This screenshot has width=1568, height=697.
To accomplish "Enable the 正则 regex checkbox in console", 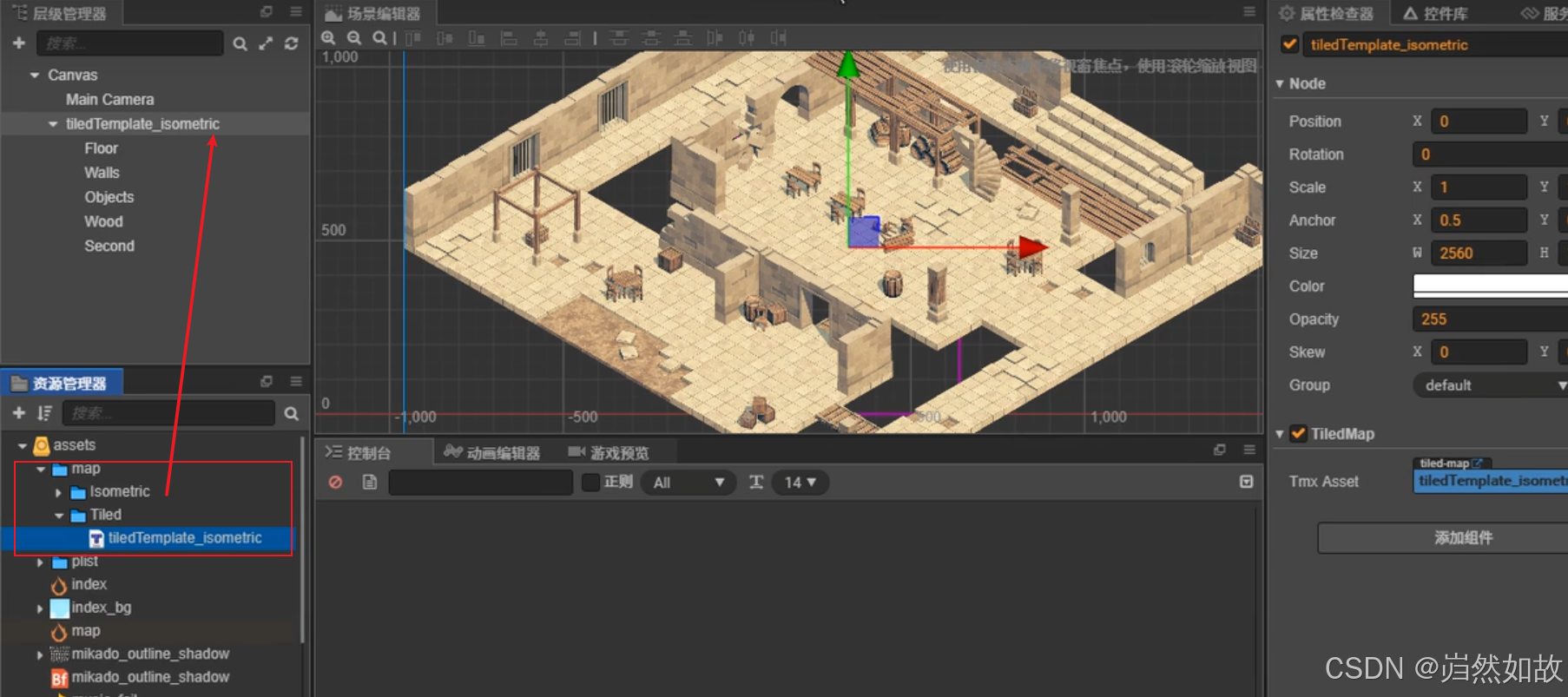I will tap(590, 482).
